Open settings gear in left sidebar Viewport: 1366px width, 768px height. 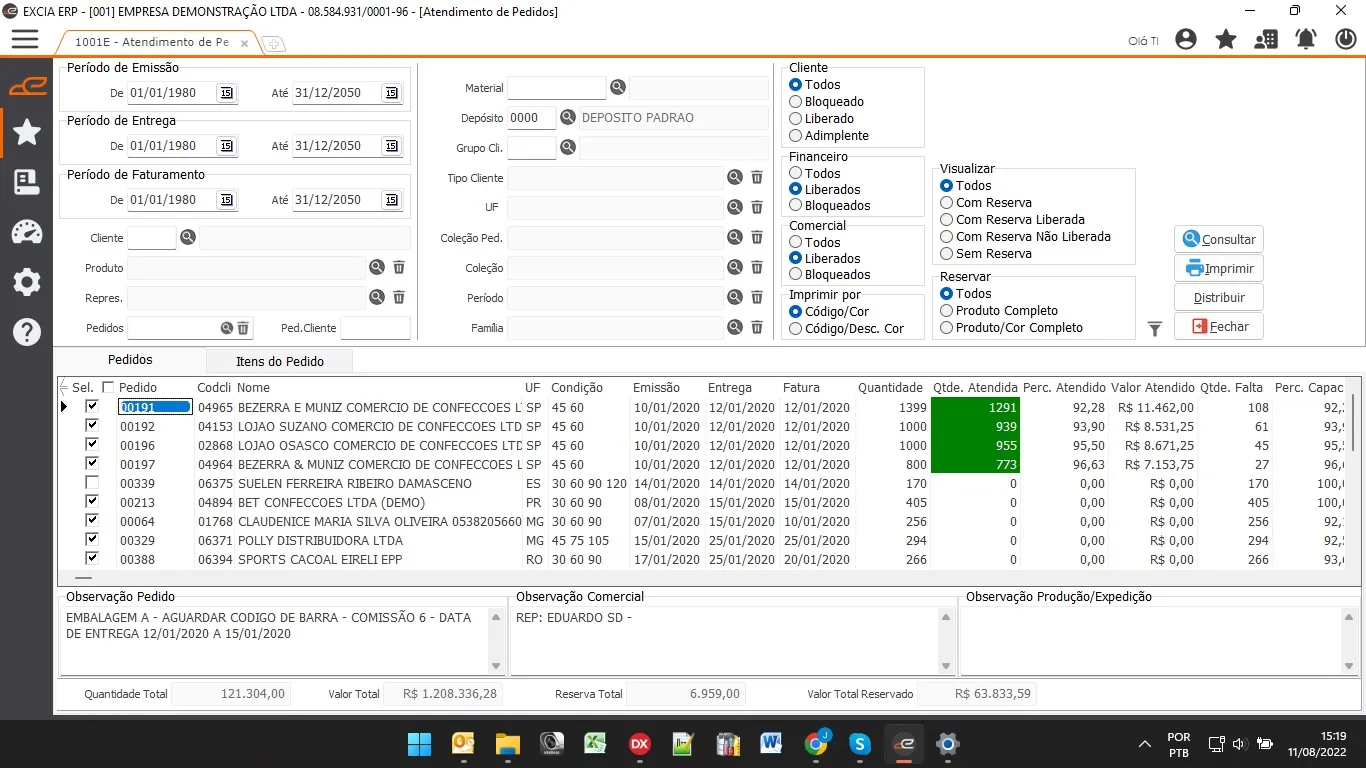[x=27, y=282]
